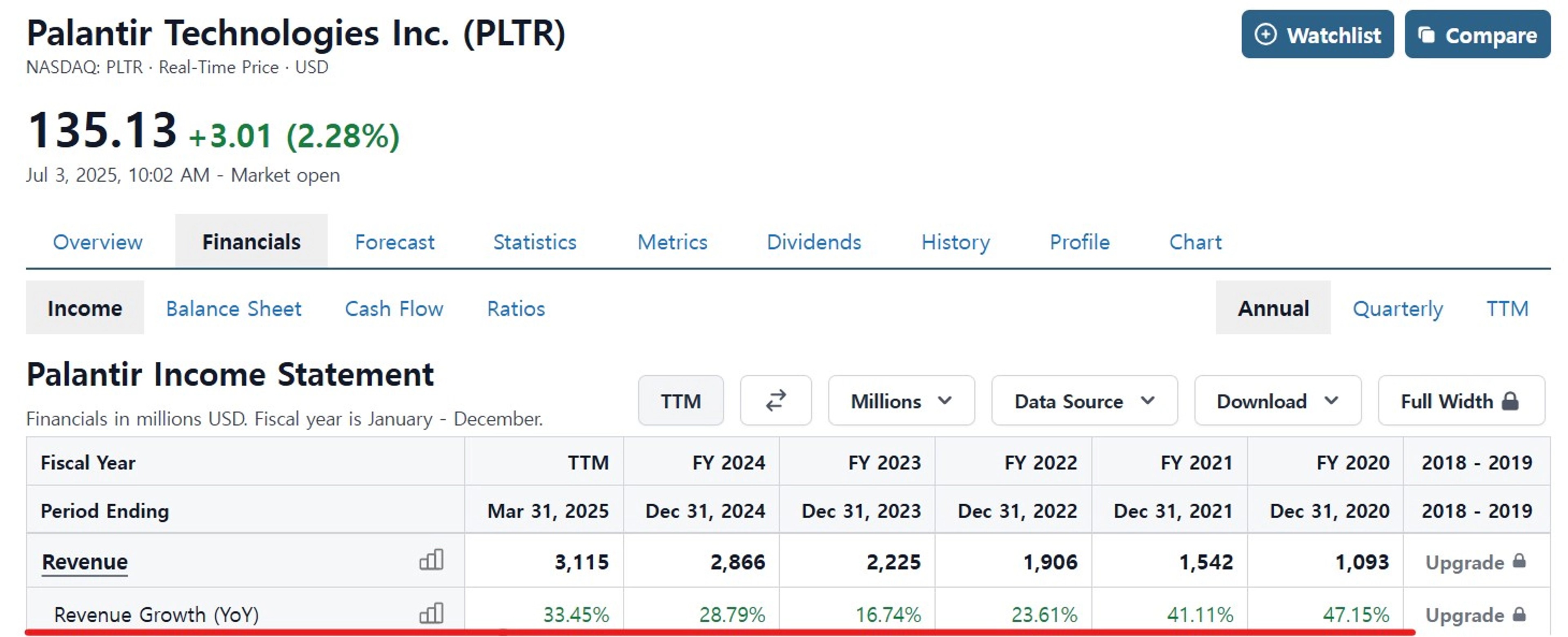
Task: Click the 23.61% growth value
Action: point(1044,615)
